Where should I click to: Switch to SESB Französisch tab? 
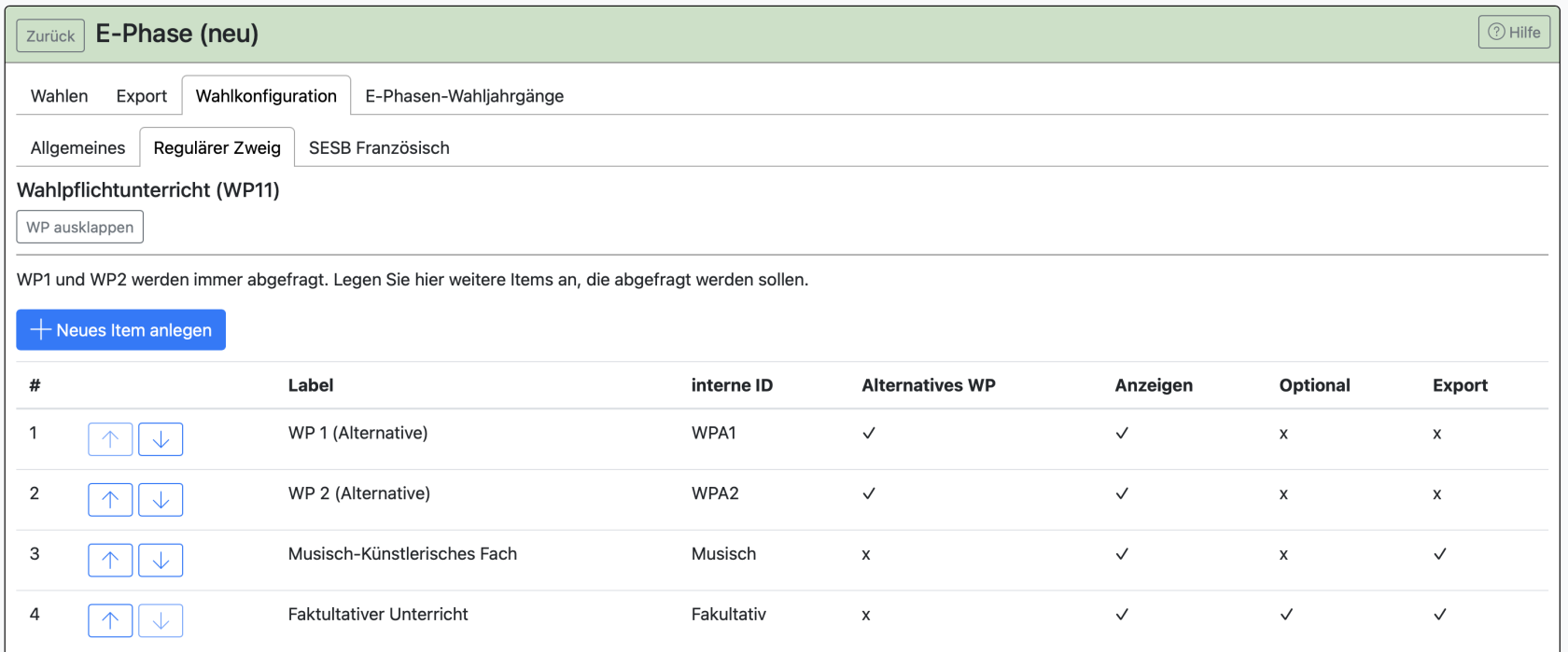pos(379,148)
